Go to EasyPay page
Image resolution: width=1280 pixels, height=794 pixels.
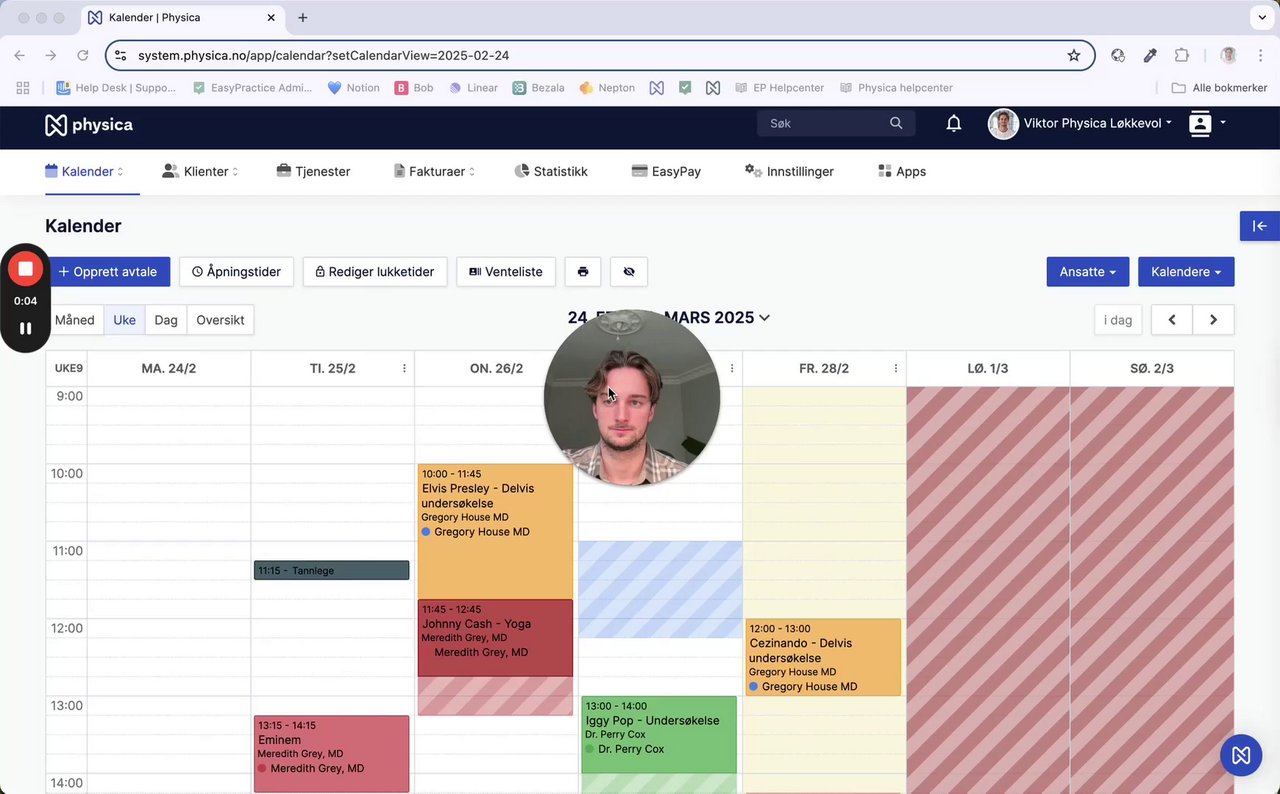click(666, 172)
